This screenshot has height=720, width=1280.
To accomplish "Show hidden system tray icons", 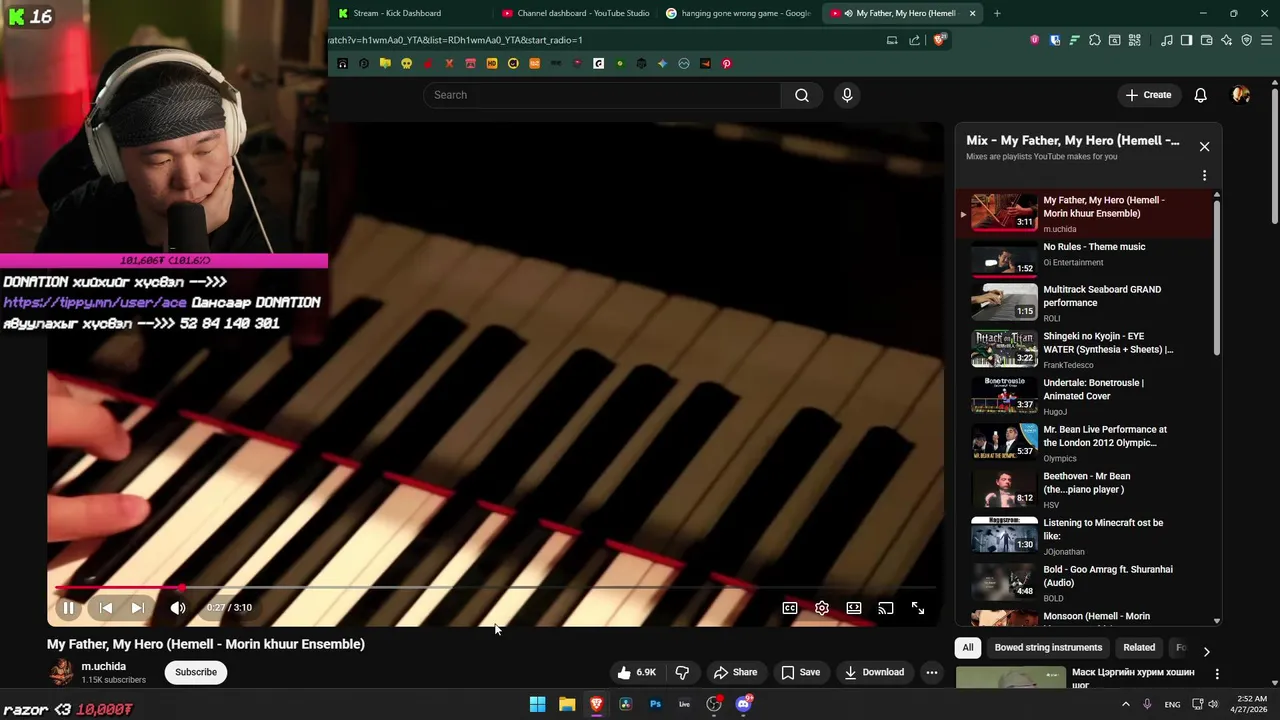I will [x=1125, y=704].
